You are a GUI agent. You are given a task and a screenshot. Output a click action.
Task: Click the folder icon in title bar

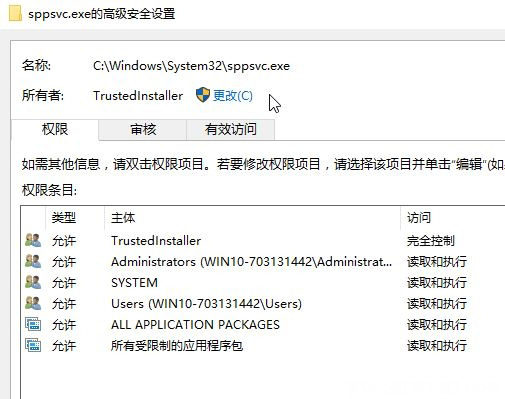(x=15, y=14)
